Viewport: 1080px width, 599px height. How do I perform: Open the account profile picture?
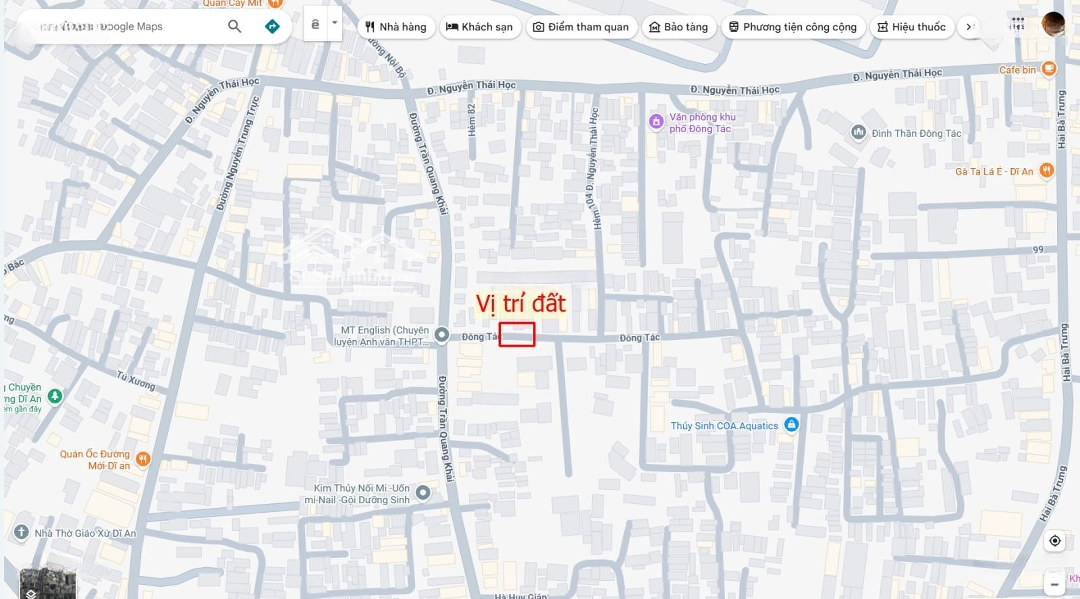[x=1053, y=24]
